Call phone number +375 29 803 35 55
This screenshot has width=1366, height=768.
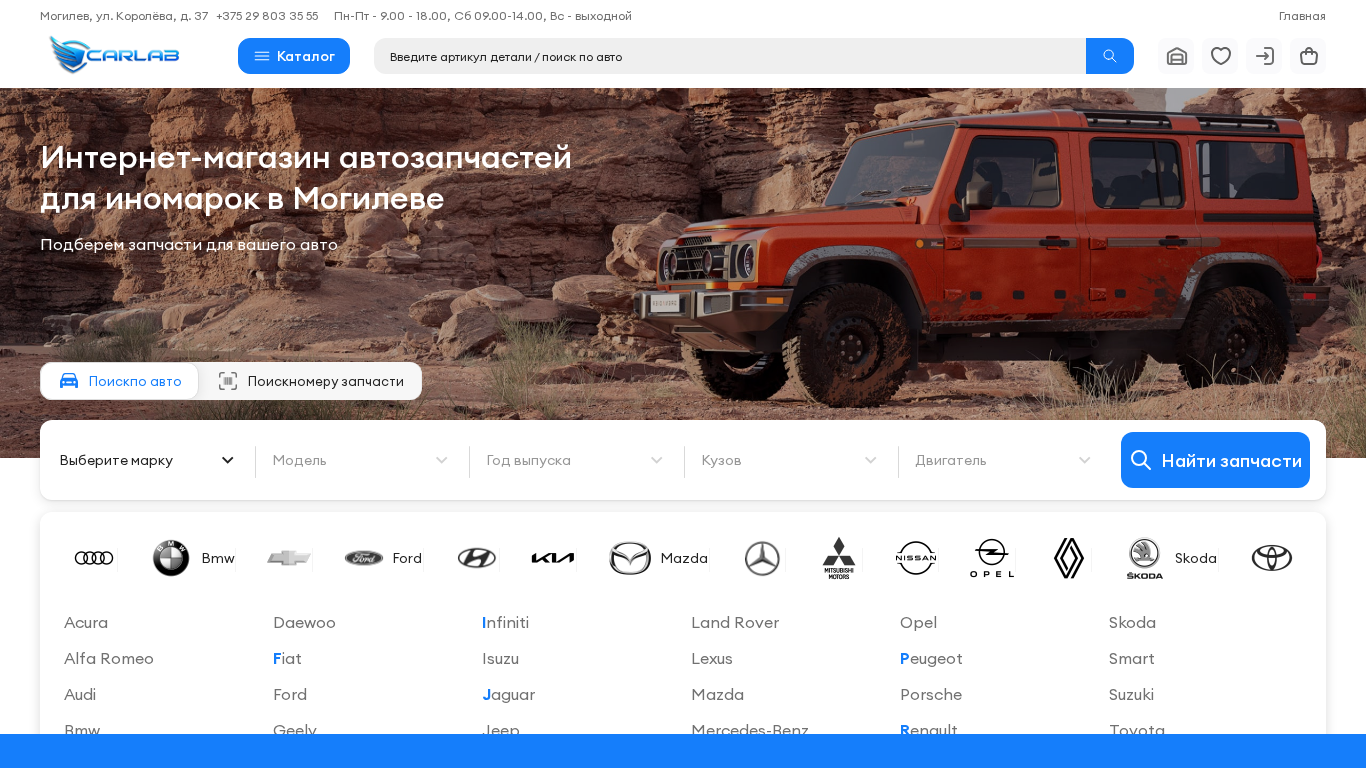(x=267, y=16)
